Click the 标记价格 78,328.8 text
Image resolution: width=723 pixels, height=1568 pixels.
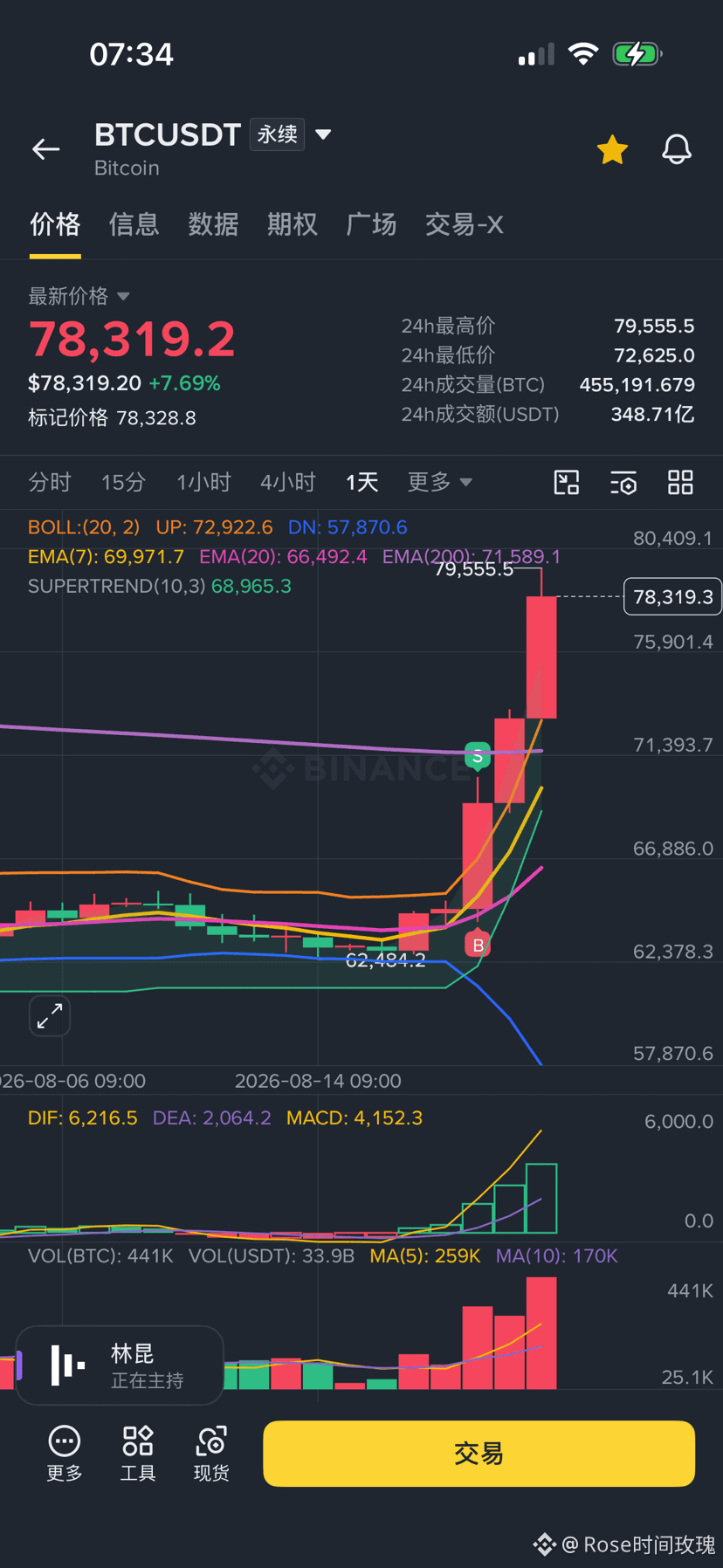click(x=112, y=417)
